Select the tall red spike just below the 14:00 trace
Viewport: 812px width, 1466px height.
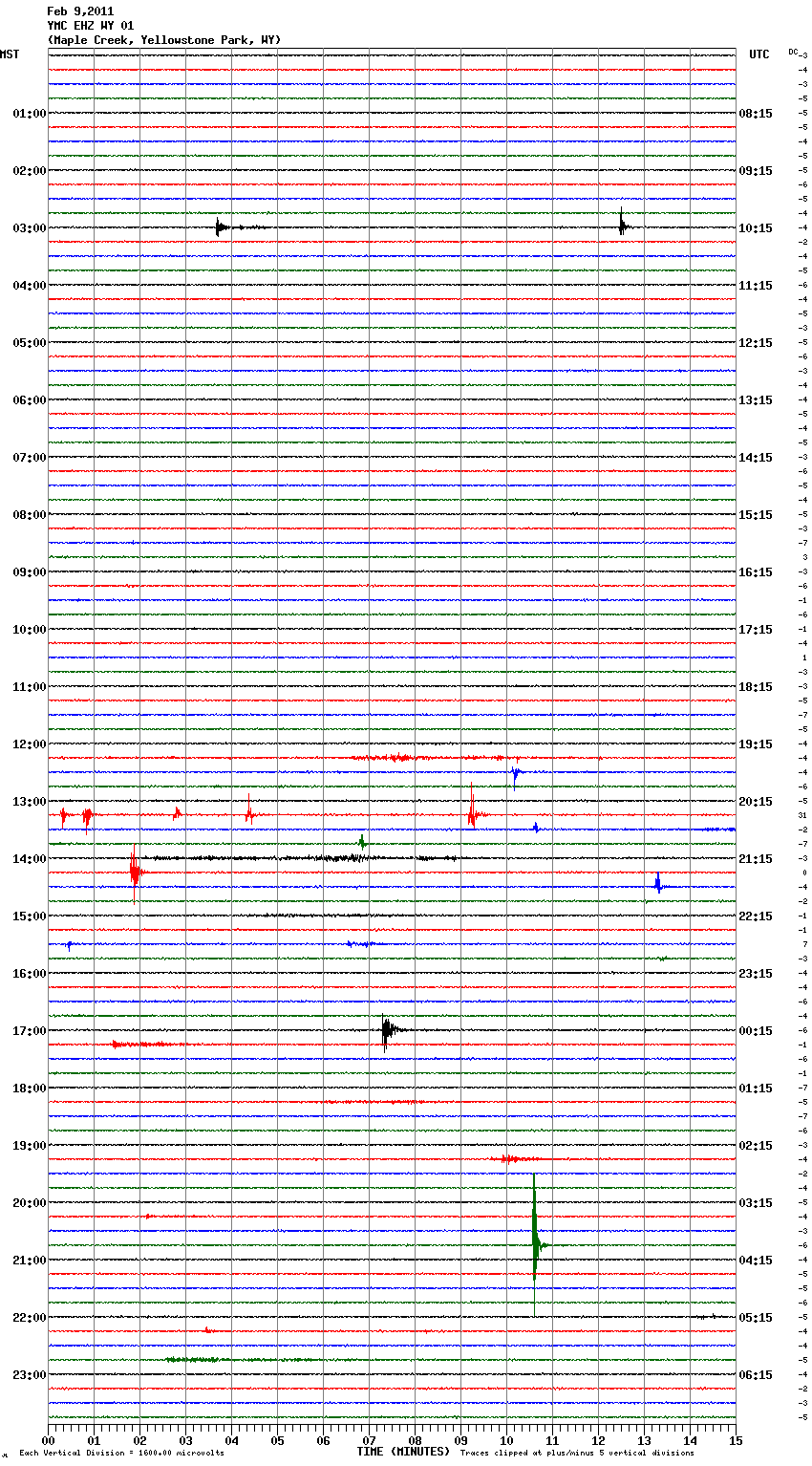pyautogui.click(x=135, y=872)
